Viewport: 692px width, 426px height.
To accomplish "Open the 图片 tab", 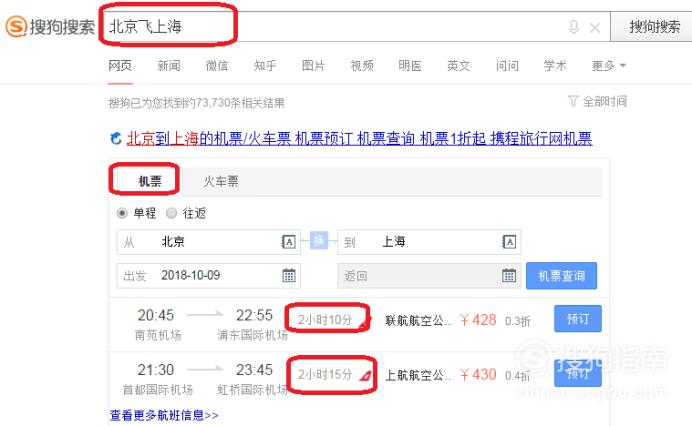I will click(x=313, y=66).
